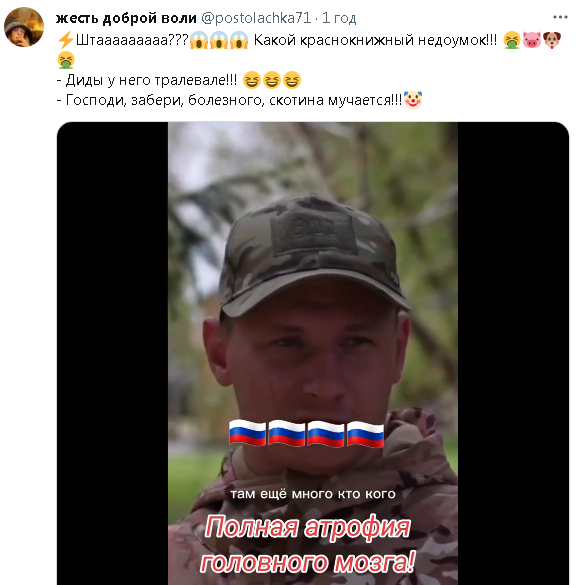The image size is (577, 585).
Task: Open the profile name "жесть доброй воли"
Action: click(126, 18)
